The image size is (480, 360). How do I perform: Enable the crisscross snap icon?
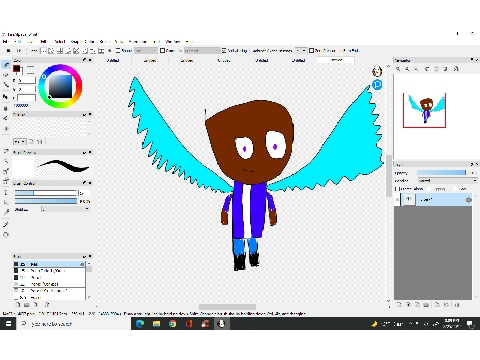[60, 51]
